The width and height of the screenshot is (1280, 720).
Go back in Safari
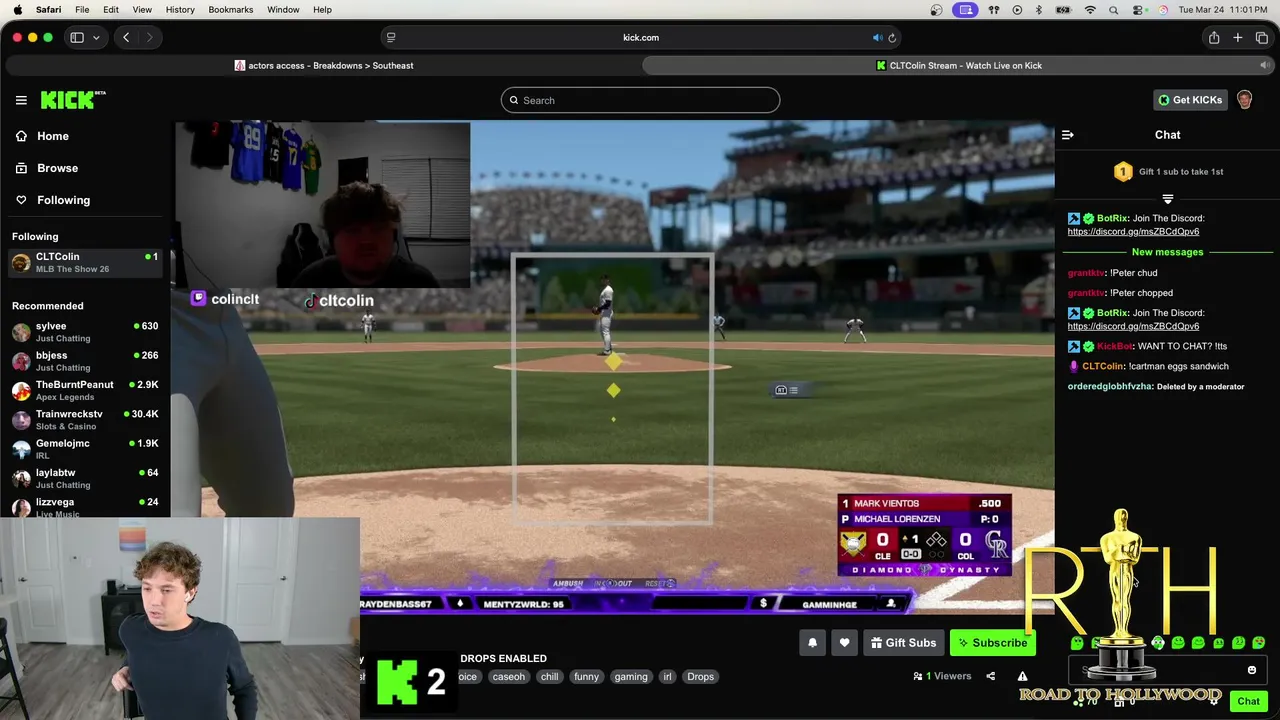(x=126, y=38)
